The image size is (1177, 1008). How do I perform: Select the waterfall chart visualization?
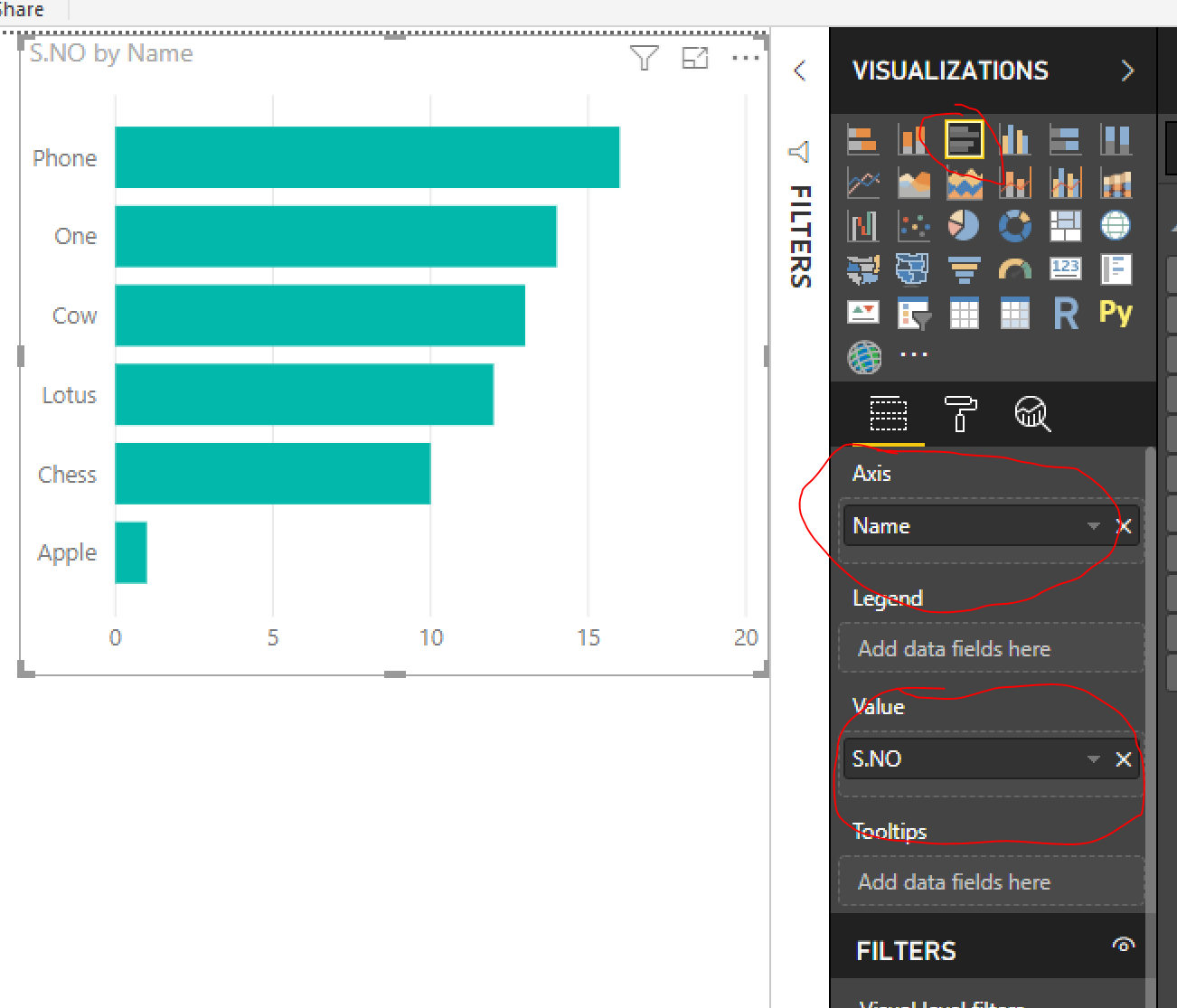tap(863, 226)
